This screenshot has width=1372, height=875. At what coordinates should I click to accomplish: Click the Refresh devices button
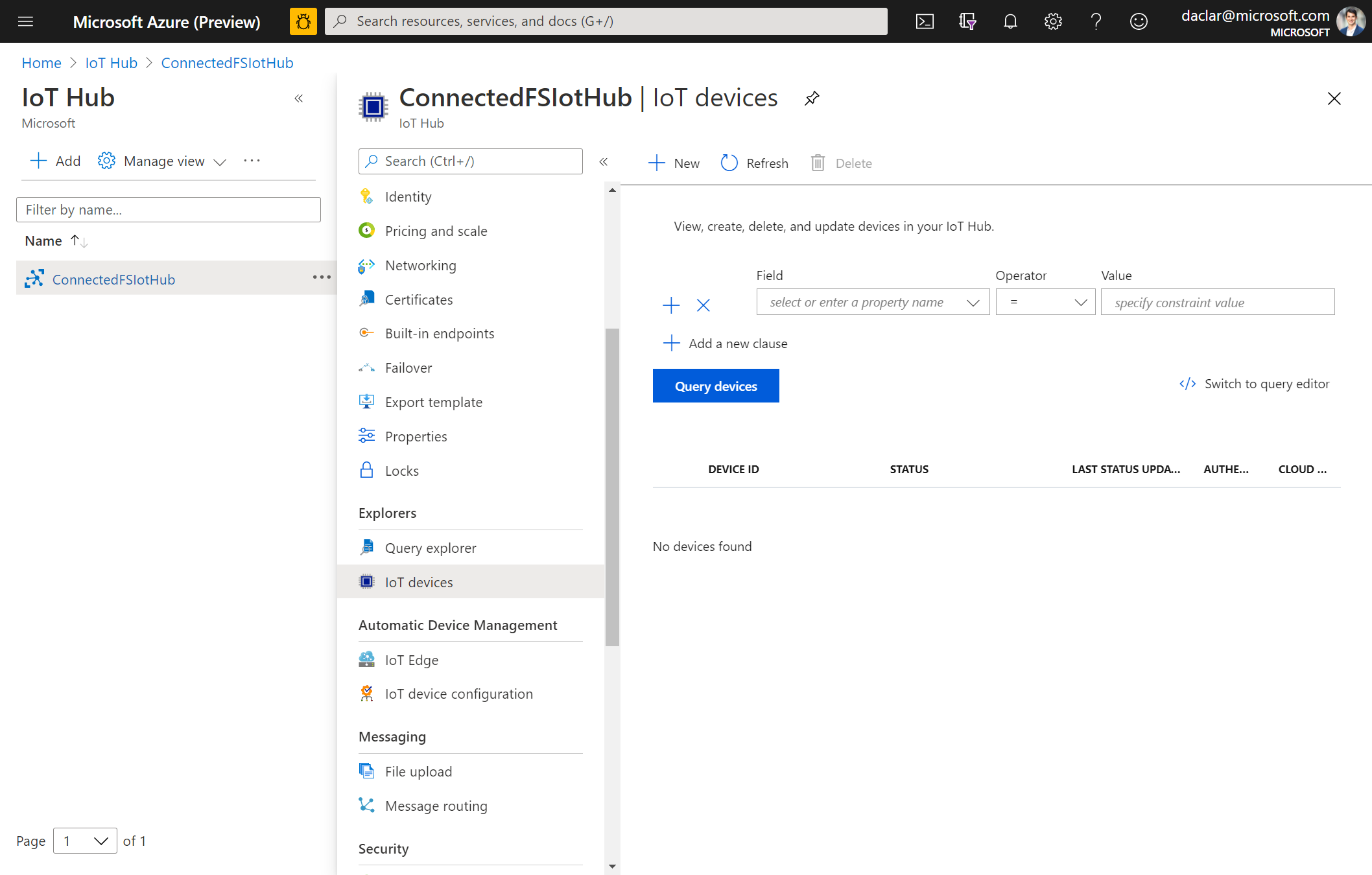(754, 163)
